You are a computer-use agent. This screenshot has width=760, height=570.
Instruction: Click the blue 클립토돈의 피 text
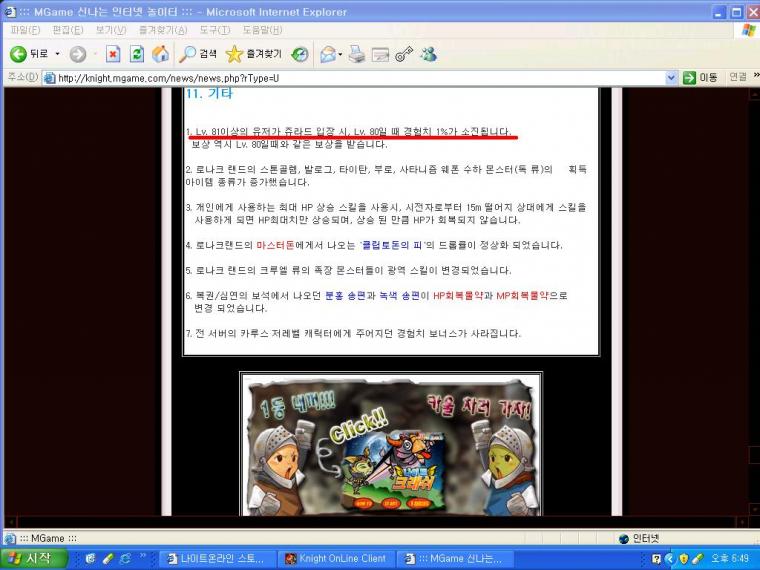(x=392, y=245)
